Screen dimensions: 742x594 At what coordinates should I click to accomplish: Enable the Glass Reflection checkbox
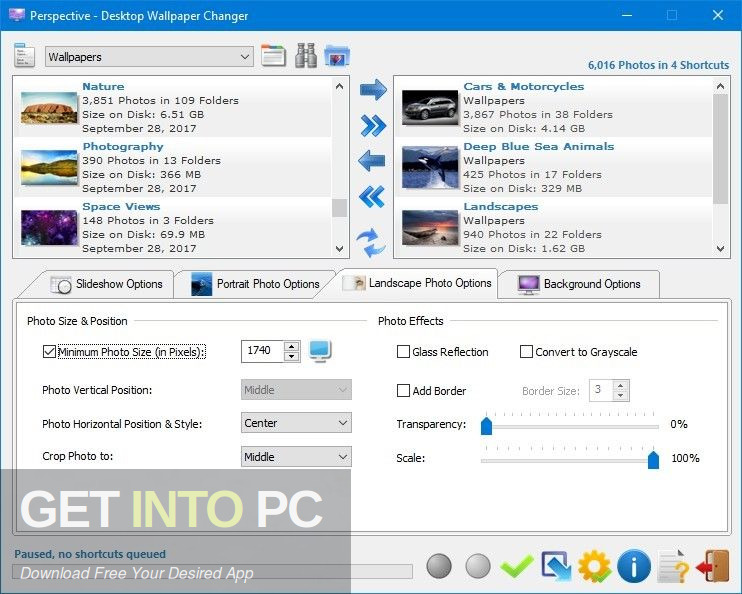[x=403, y=352]
